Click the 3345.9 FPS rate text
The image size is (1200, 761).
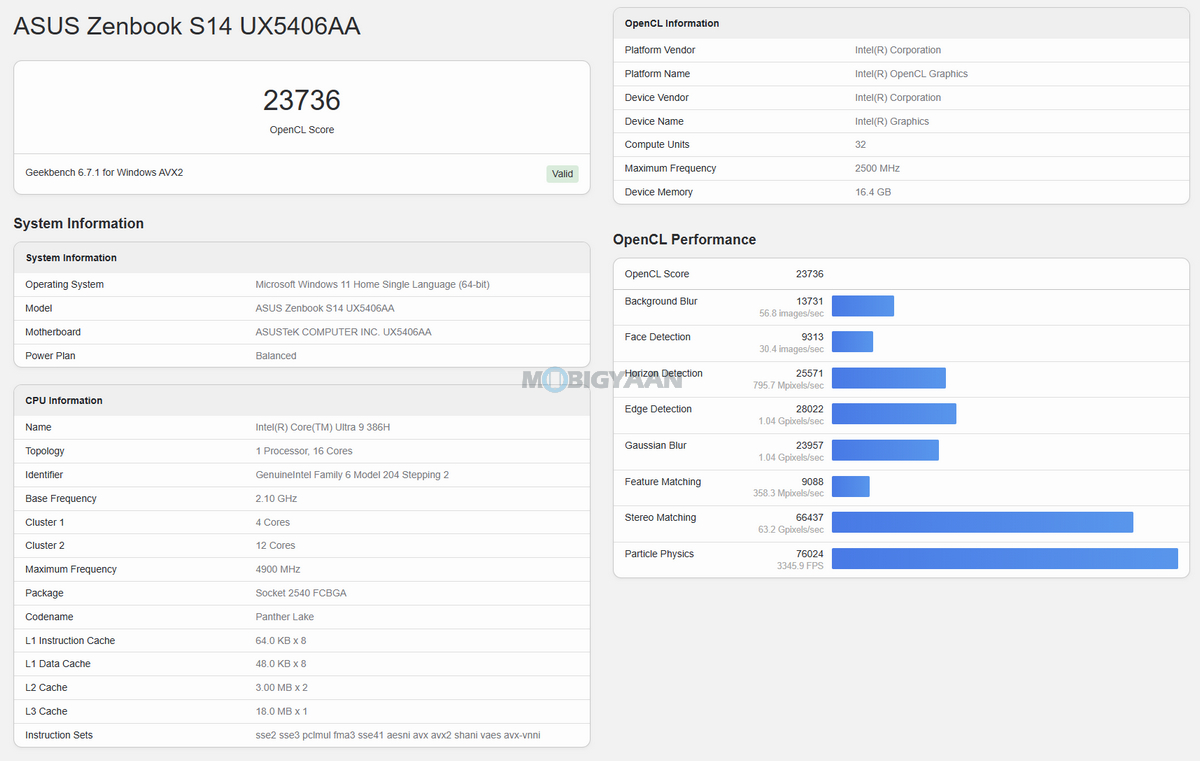800,566
